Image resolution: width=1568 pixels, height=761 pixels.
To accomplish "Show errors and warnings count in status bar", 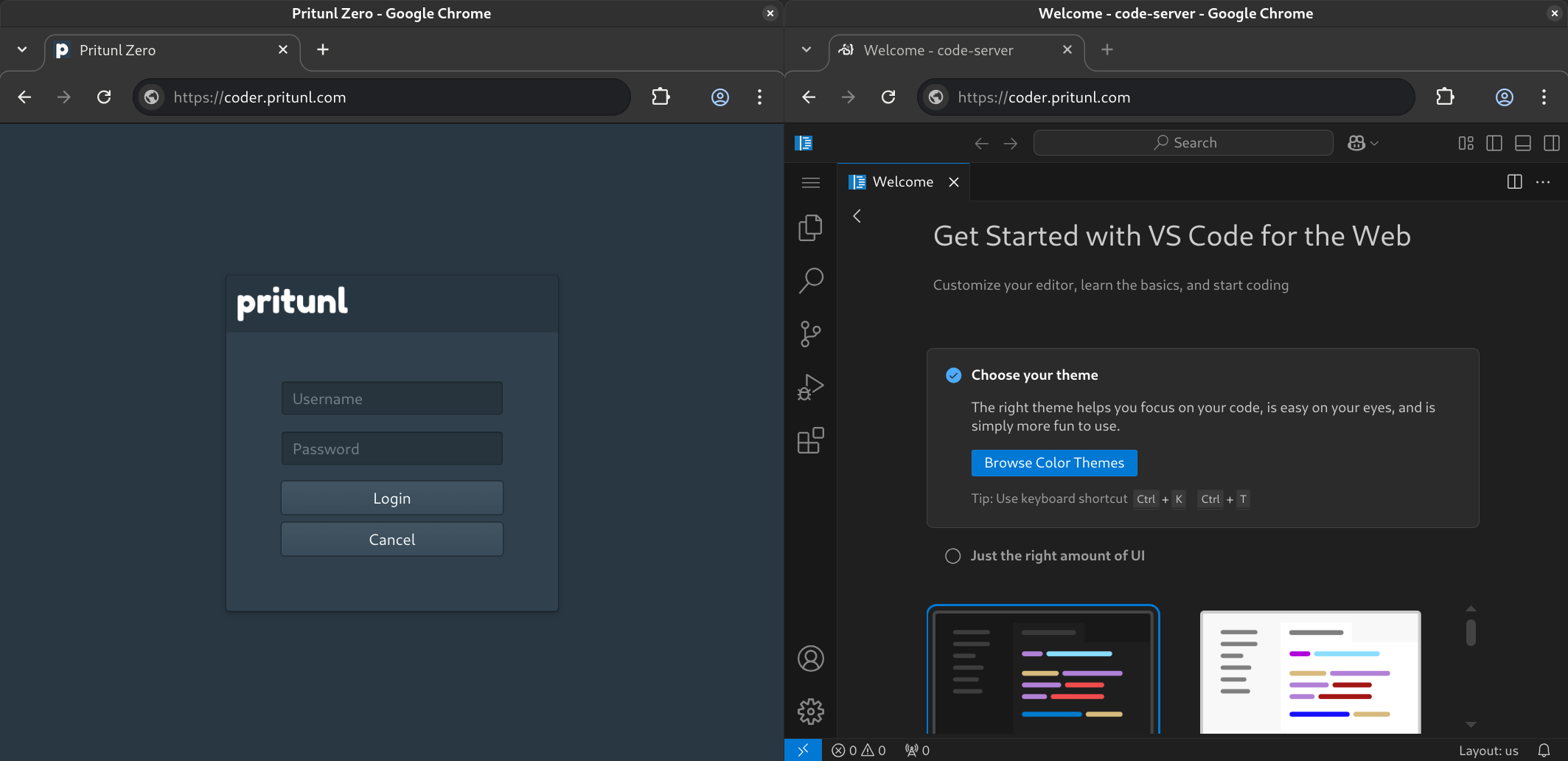I will pyautogui.click(x=859, y=750).
